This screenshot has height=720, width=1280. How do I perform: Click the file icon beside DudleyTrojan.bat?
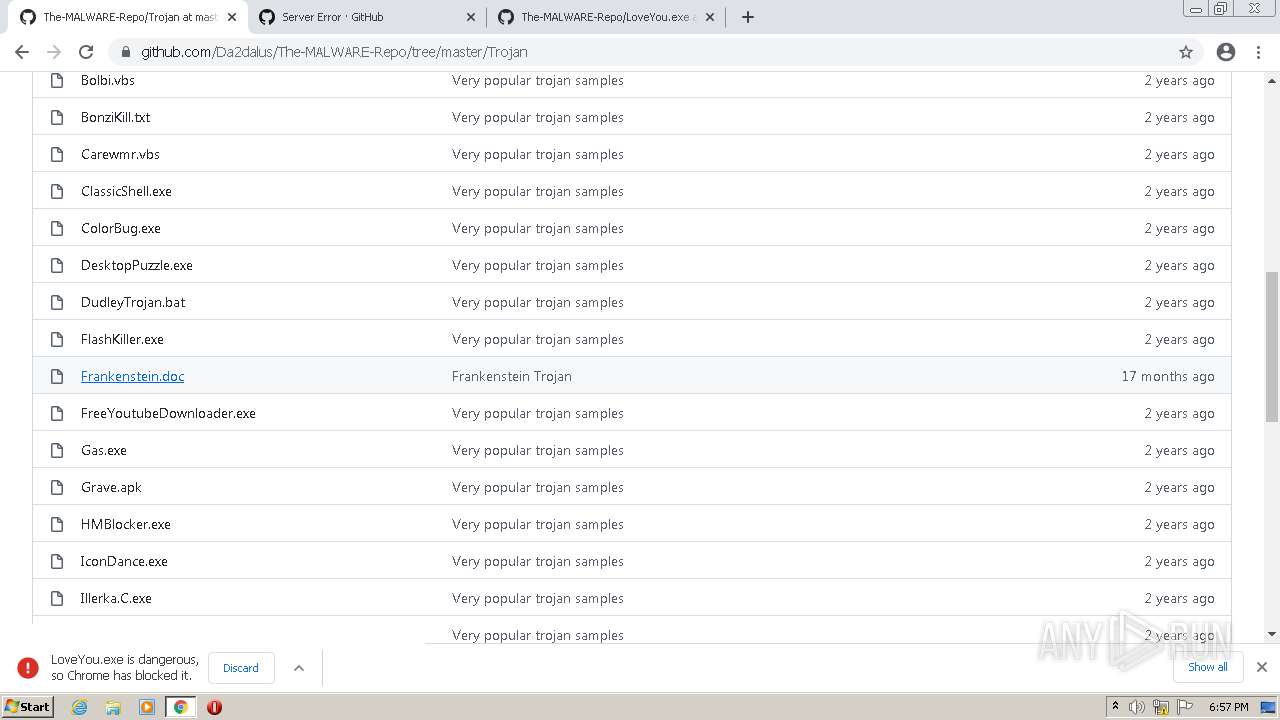[x=57, y=302]
